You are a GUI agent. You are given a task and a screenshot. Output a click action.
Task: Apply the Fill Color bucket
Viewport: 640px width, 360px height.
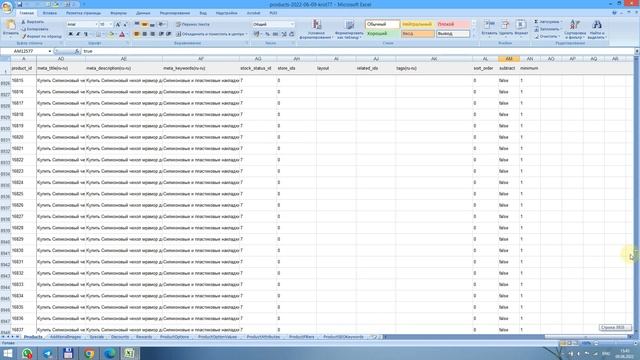coord(111,34)
